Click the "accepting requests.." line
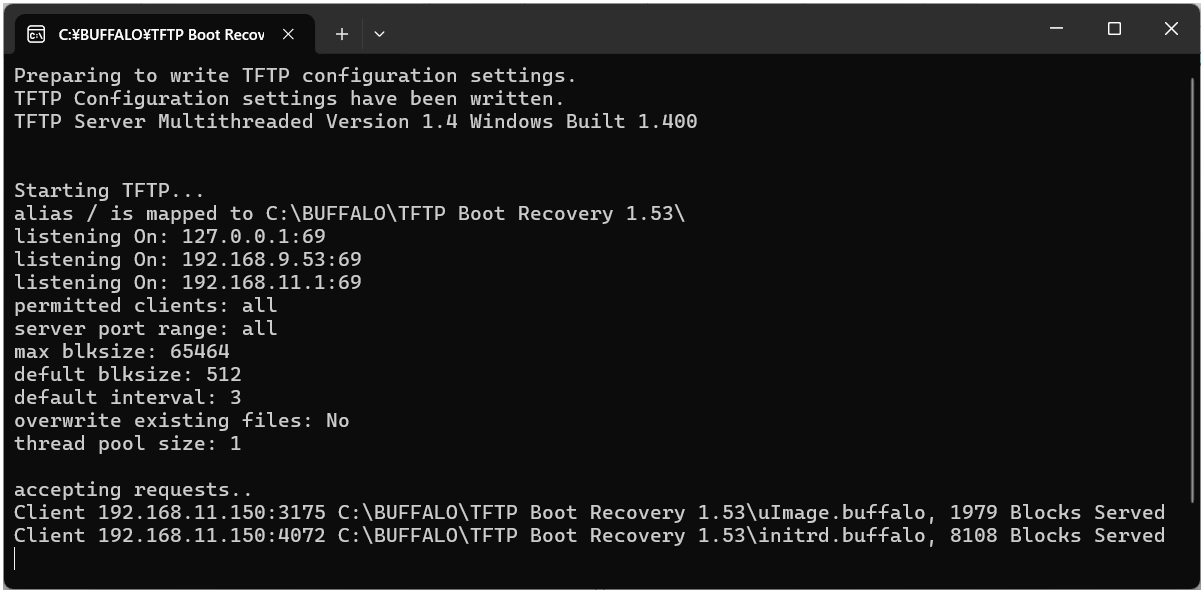This screenshot has height=593, width=1204. (133, 489)
